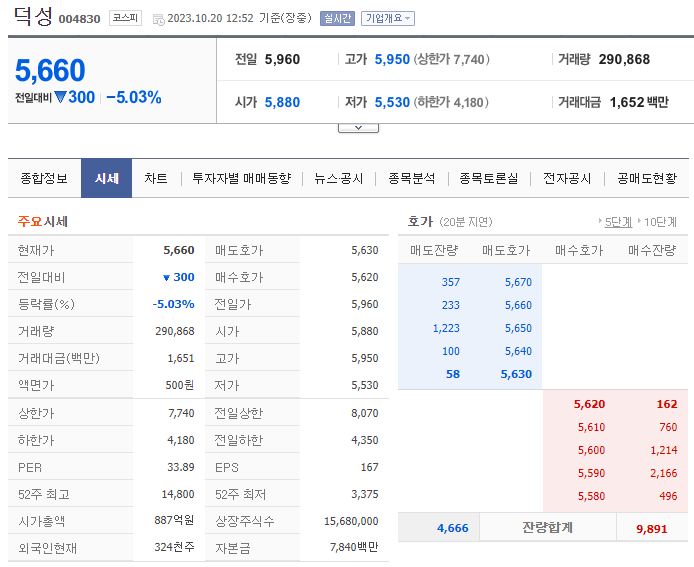Click the stock code 004830
This screenshot has height=567, width=694.
tap(80, 19)
